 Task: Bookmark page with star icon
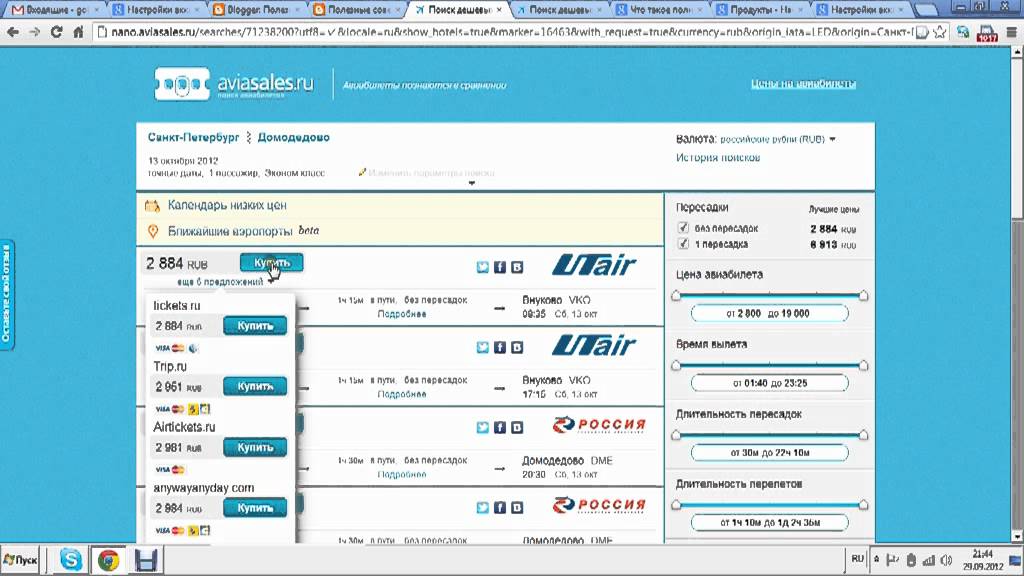939,32
